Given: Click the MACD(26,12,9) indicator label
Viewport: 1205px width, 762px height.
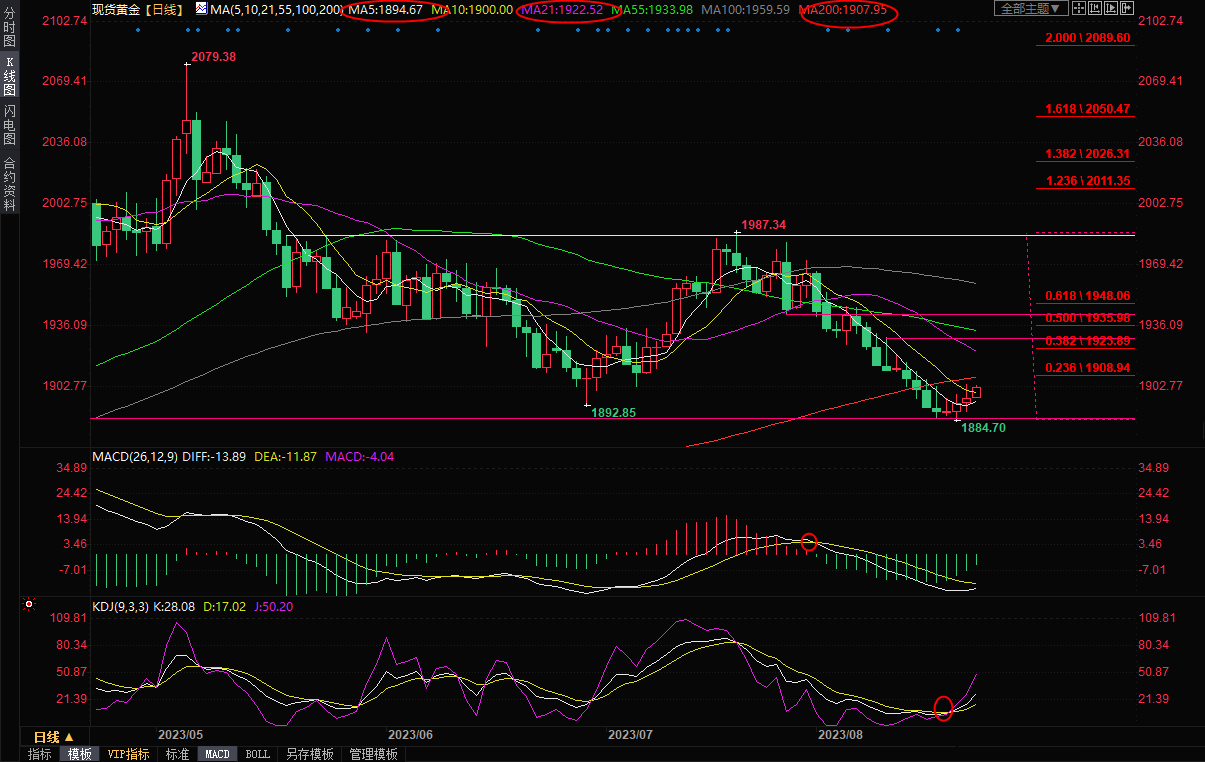Looking at the screenshot, I should pos(134,456).
